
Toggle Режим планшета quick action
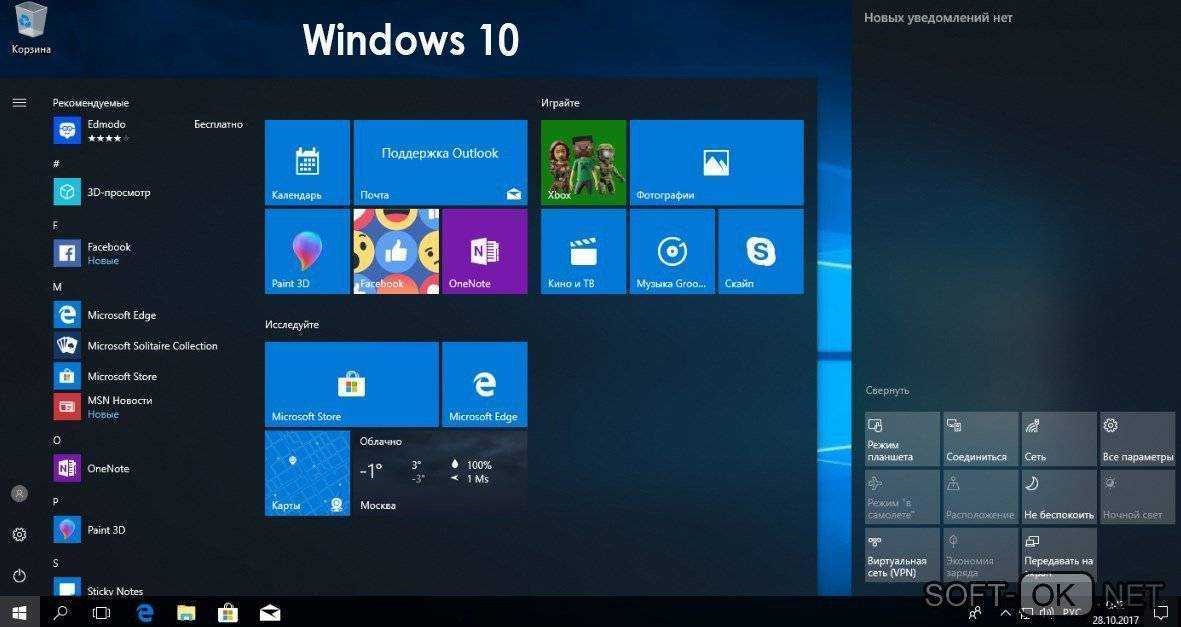(x=902, y=439)
